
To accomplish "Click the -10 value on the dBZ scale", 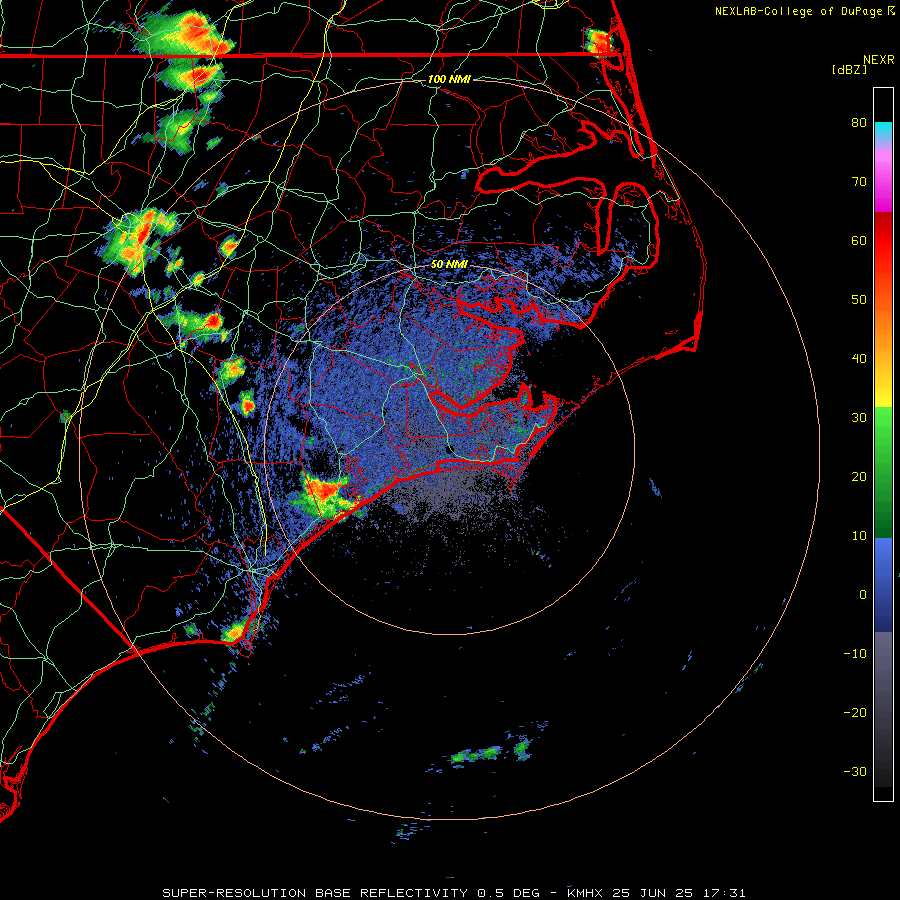I will pos(855,653).
